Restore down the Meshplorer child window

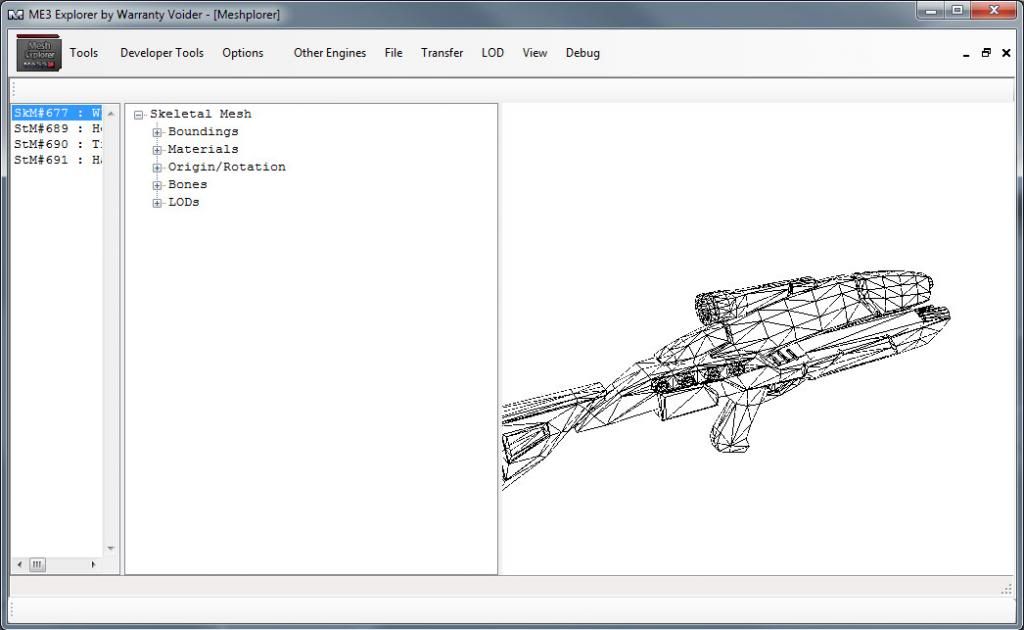click(x=986, y=53)
